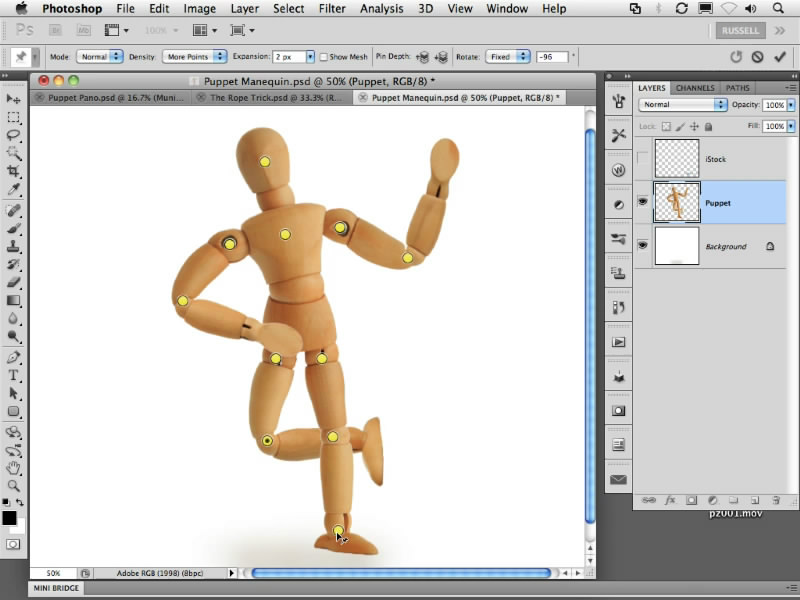Click the RUSSELL workspace button

[x=741, y=30]
